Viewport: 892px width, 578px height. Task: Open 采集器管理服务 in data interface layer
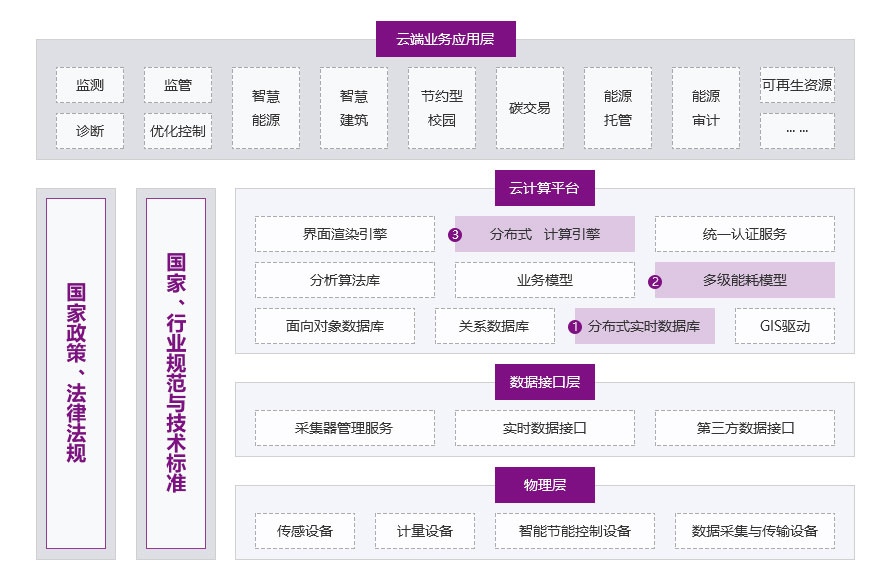tap(344, 428)
